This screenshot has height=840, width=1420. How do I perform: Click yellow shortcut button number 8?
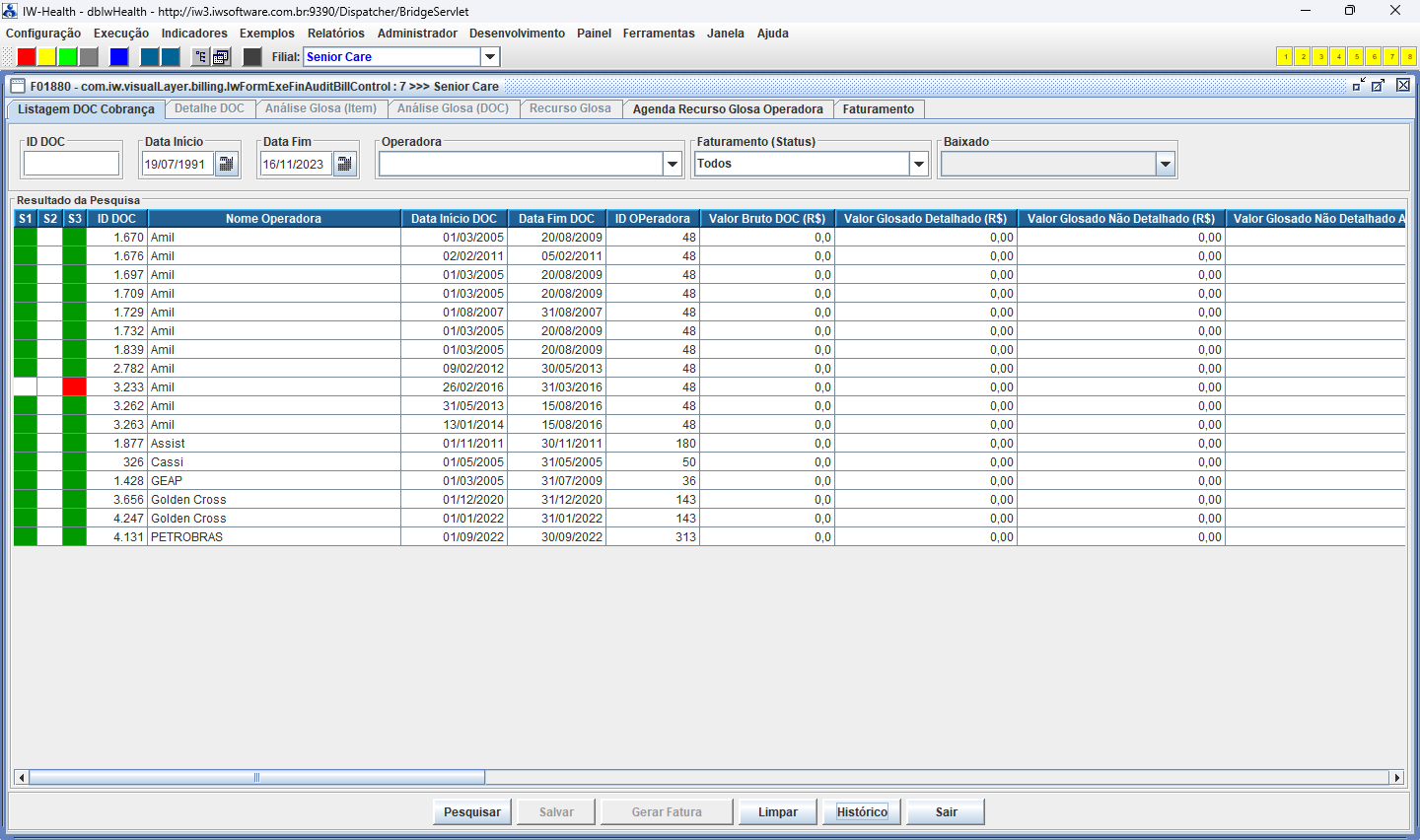tap(1409, 57)
